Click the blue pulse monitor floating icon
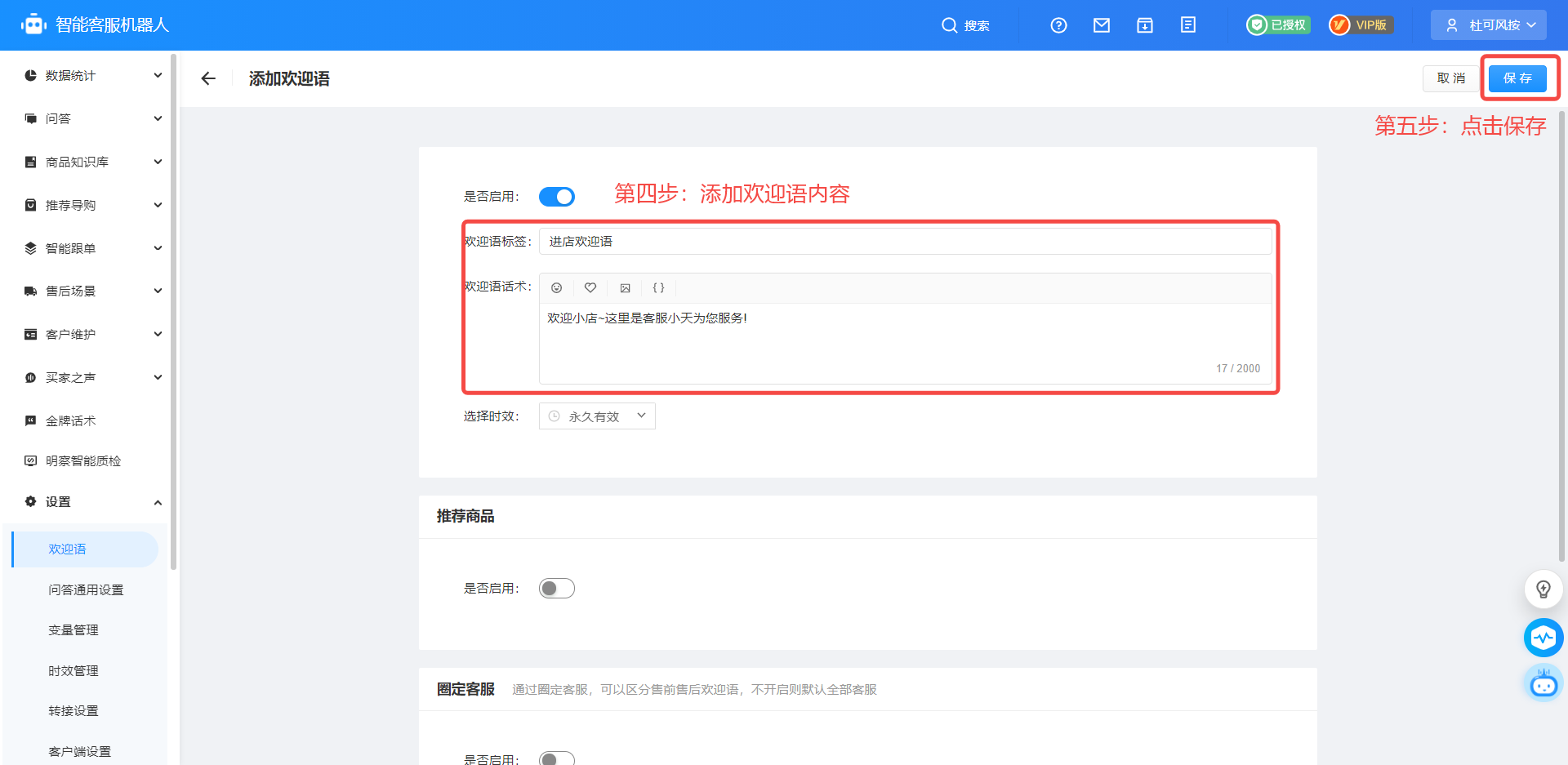This screenshot has width=1568, height=765. (1543, 638)
